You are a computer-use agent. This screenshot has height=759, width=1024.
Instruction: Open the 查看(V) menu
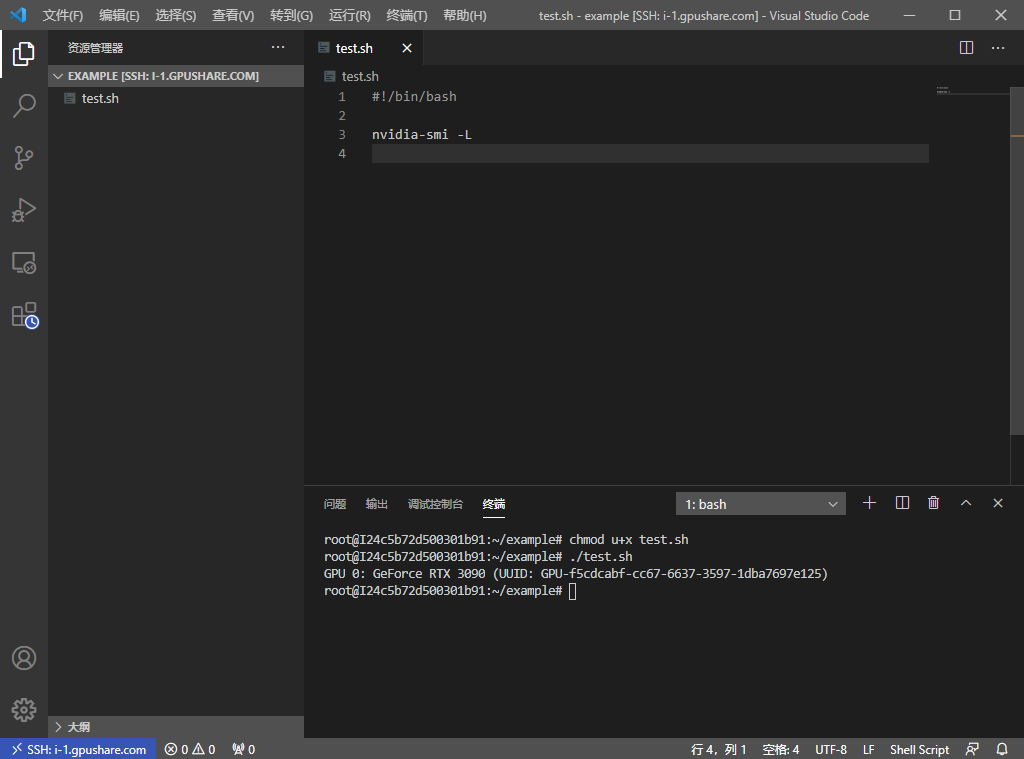pyautogui.click(x=232, y=15)
